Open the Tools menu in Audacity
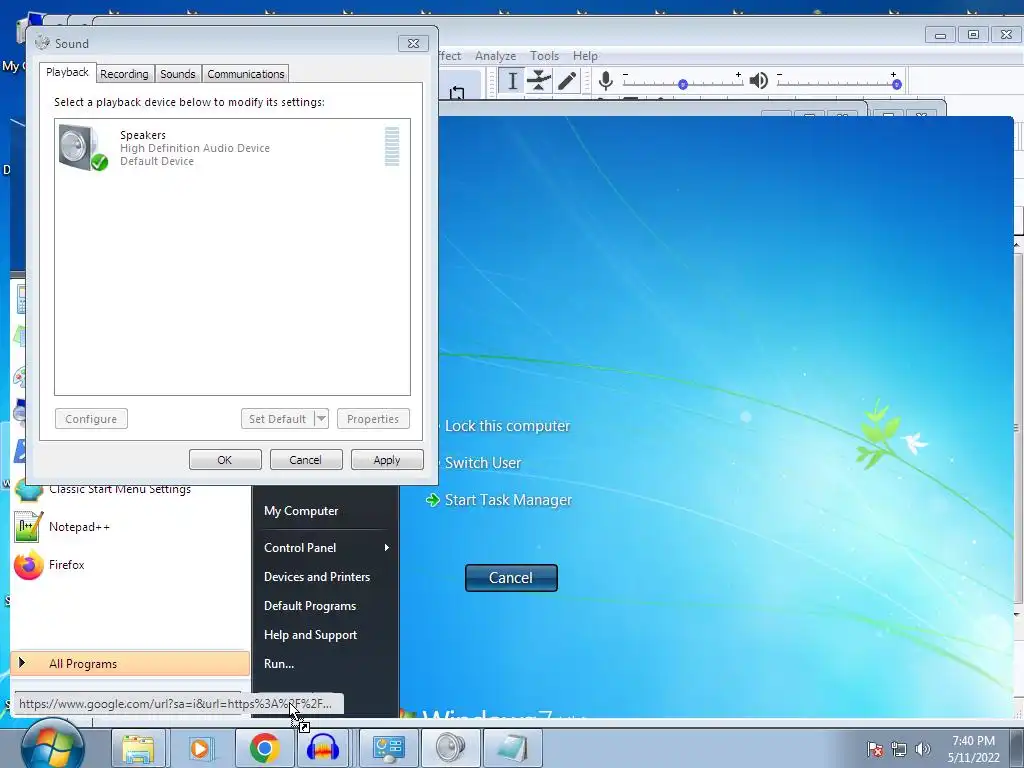The width and height of the screenshot is (1024, 768). point(544,56)
